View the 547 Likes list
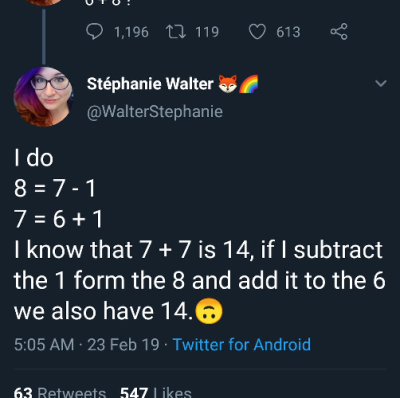 156,392
